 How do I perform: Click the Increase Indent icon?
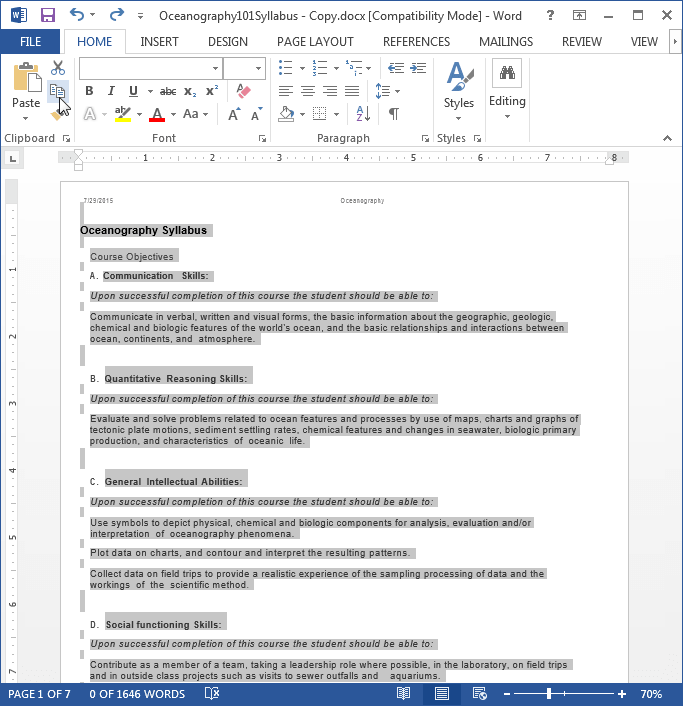[x=418, y=68]
